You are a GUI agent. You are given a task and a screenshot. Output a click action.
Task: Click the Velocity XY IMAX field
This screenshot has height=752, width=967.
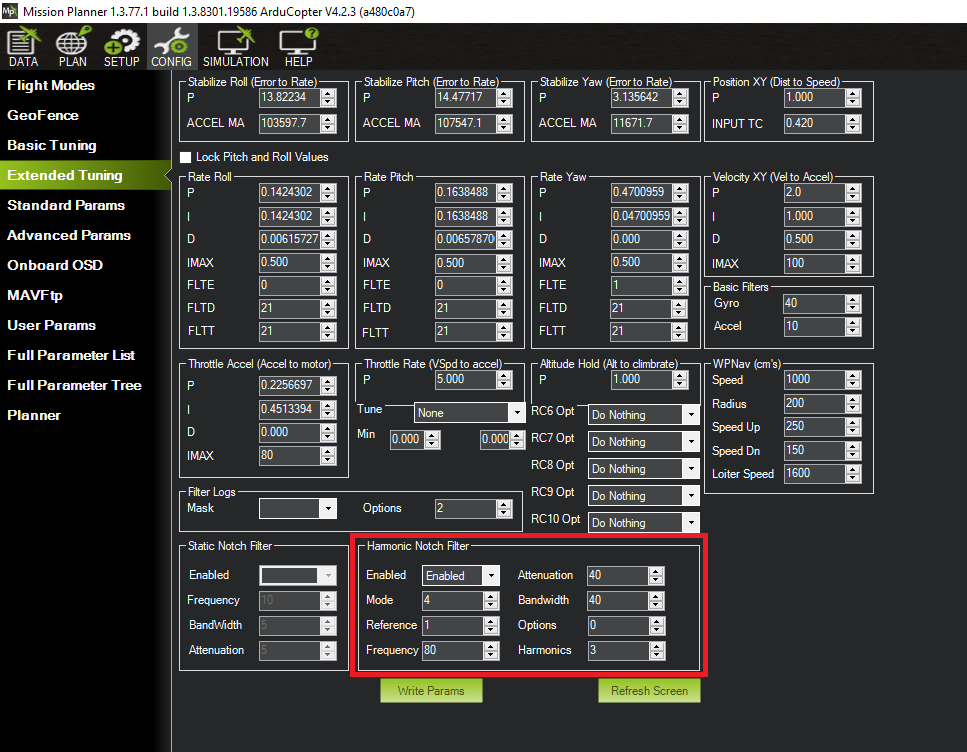(814, 263)
